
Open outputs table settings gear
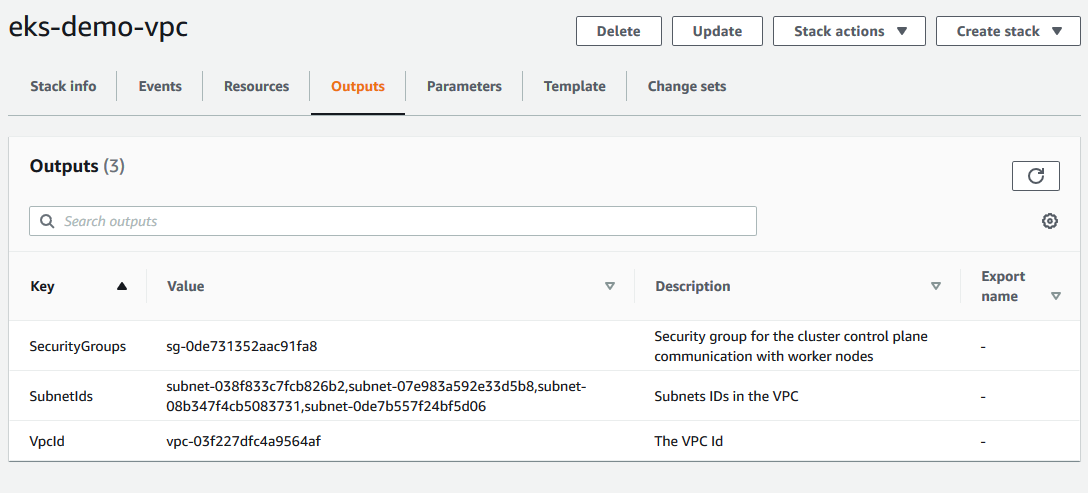1050,222
